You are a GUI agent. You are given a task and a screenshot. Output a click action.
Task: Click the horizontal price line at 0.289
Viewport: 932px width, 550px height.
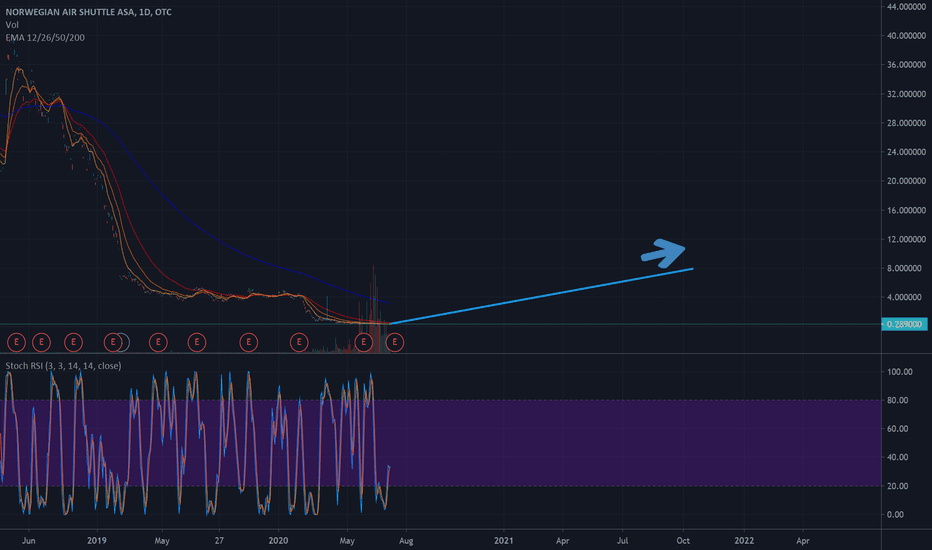tap(440, 324)
